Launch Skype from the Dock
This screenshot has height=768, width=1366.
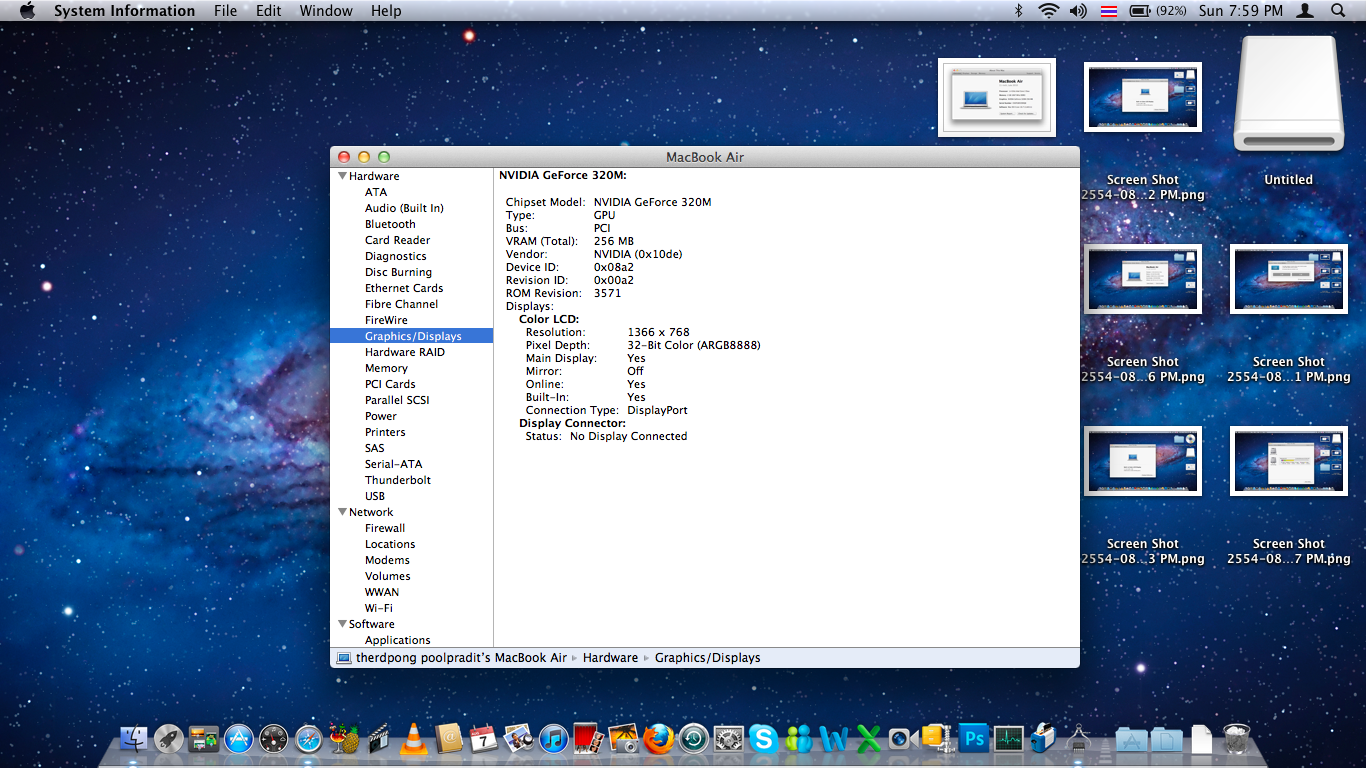tap(763, 739)
